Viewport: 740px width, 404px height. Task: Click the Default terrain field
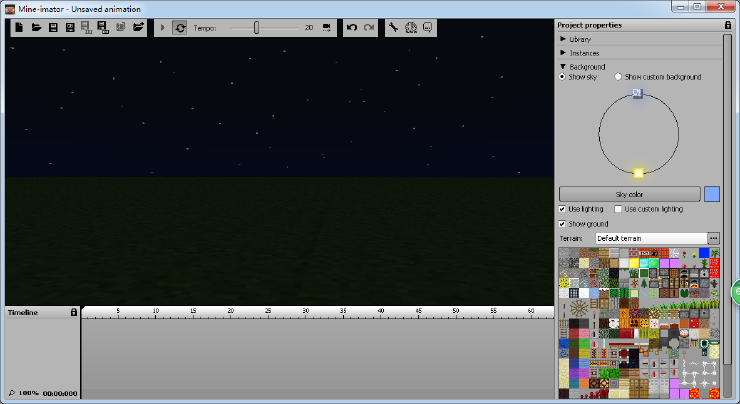click(x=651, y=238)
